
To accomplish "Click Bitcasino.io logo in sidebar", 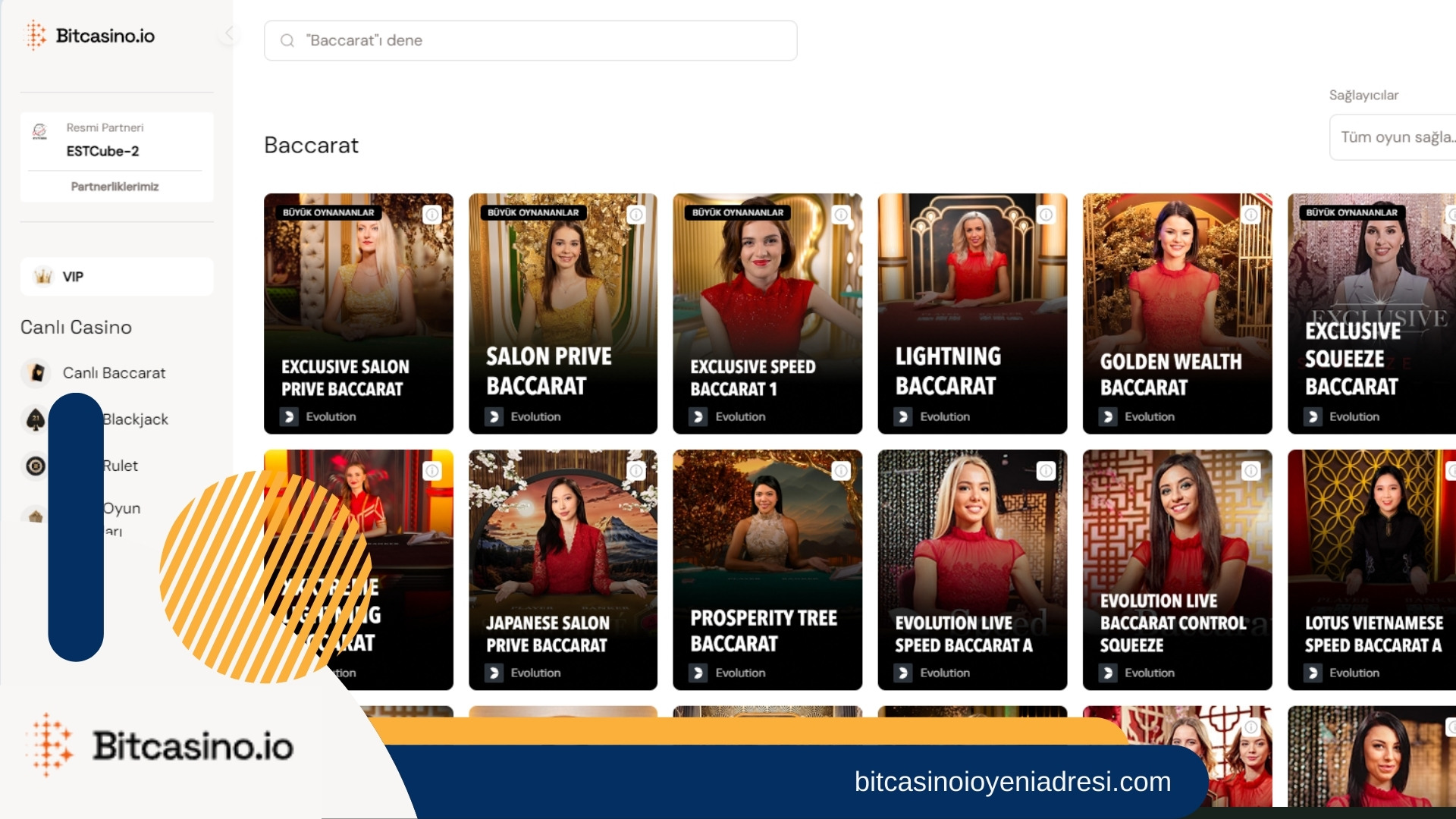I will (x=90, y=36).
